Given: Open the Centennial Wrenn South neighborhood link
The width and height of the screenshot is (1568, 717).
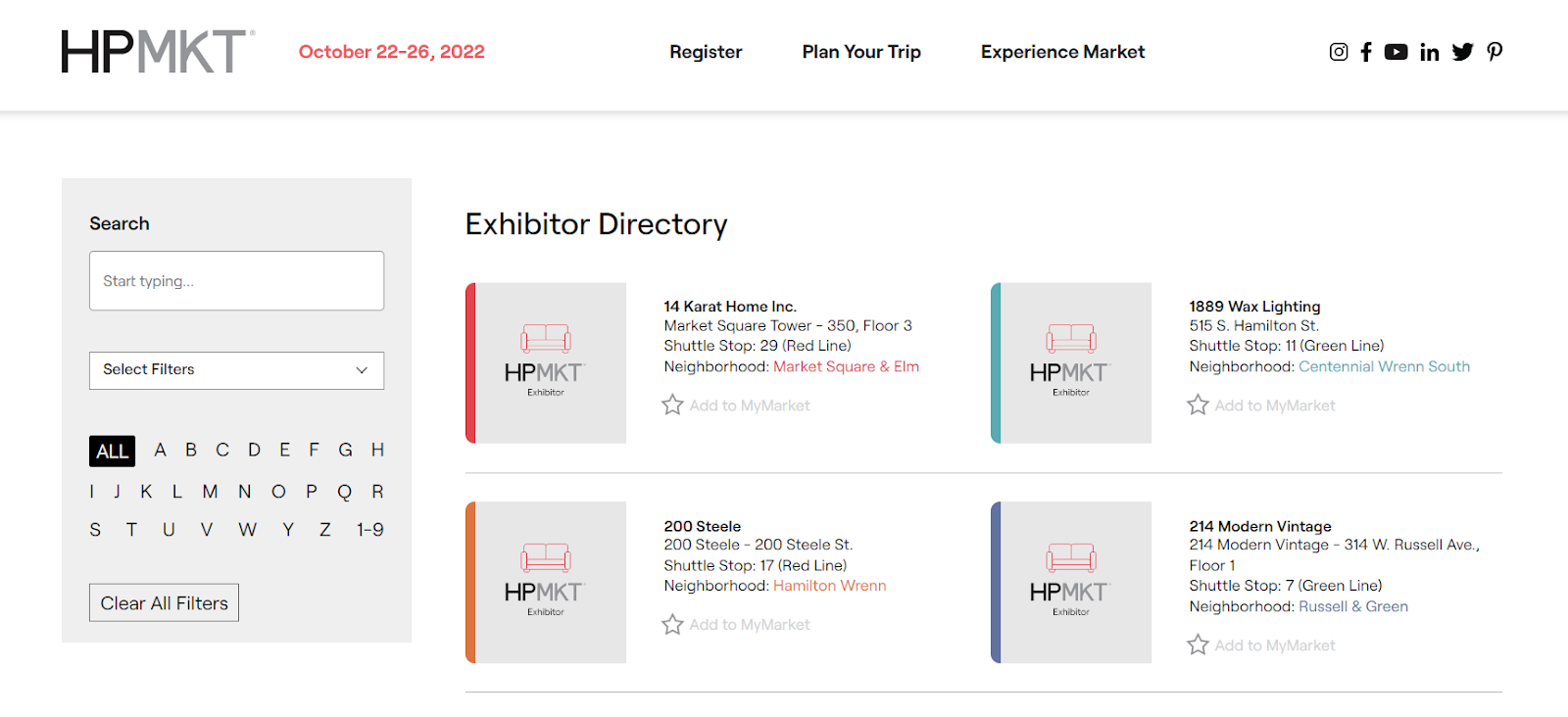Looking at the screenshot, I should point(1384,366).
